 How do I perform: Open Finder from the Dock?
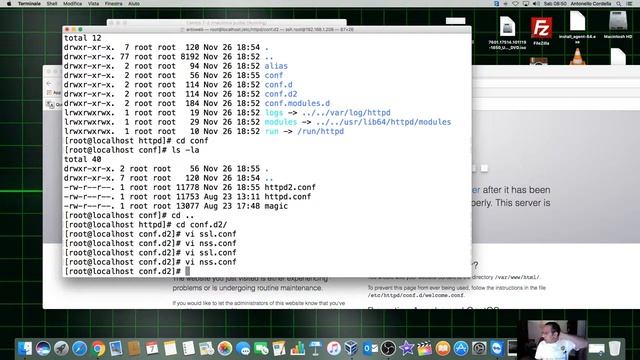click(25, 348)
